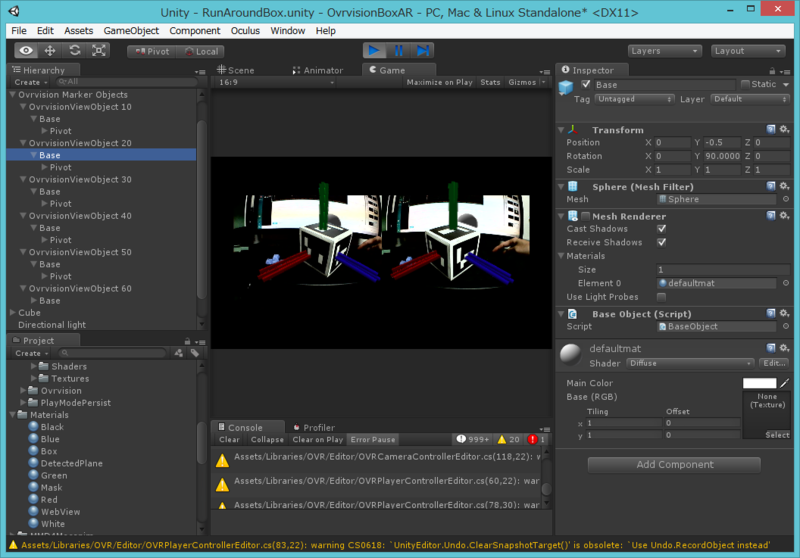Switch to the Animator tab
The height and width of the screenshot is (558, 800).
318,70
